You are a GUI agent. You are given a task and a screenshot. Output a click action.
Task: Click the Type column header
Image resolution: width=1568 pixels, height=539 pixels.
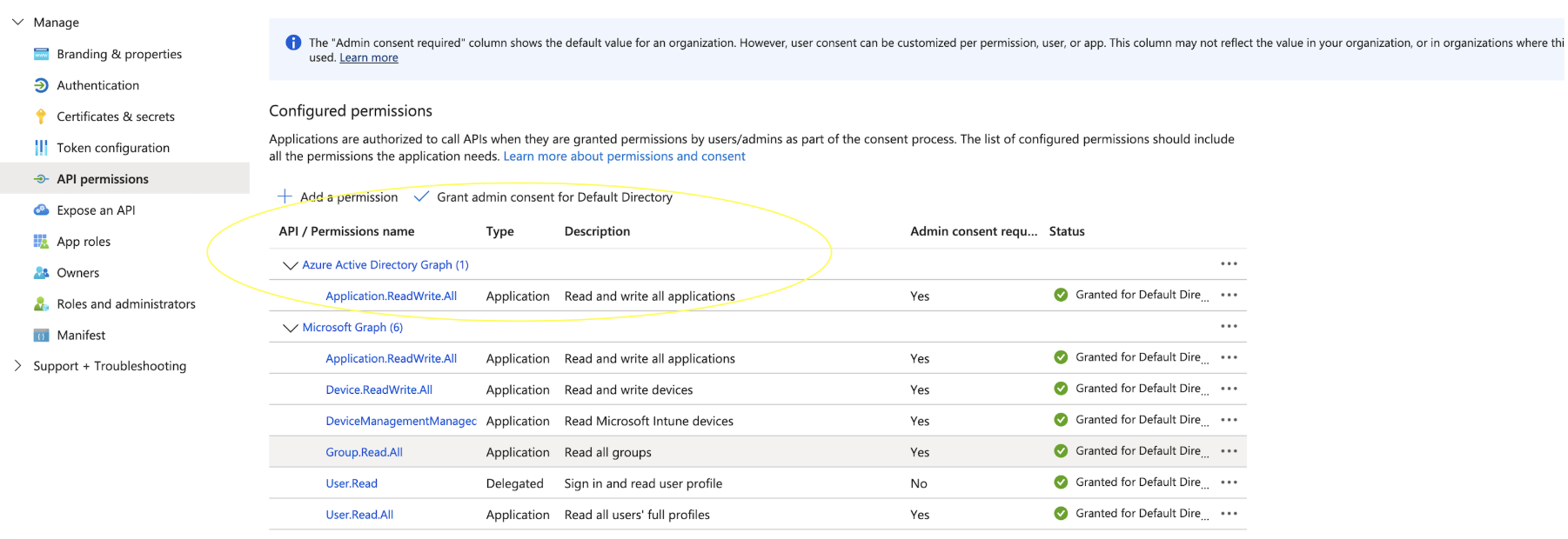point(499,231)
